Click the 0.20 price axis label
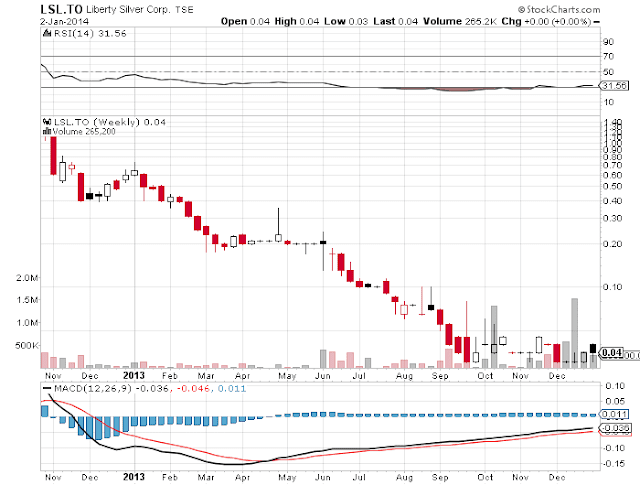 pyautogui.click(x=612, y=244)
